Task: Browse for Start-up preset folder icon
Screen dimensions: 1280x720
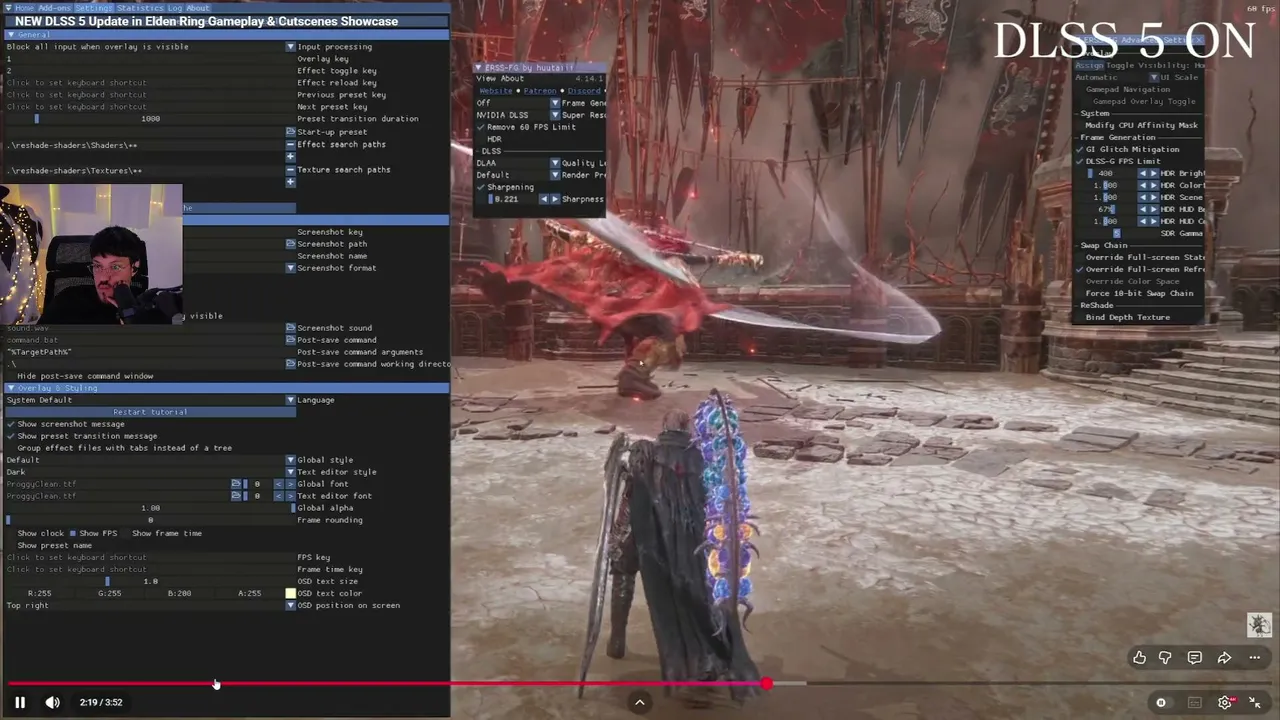Action: (290, 132)
